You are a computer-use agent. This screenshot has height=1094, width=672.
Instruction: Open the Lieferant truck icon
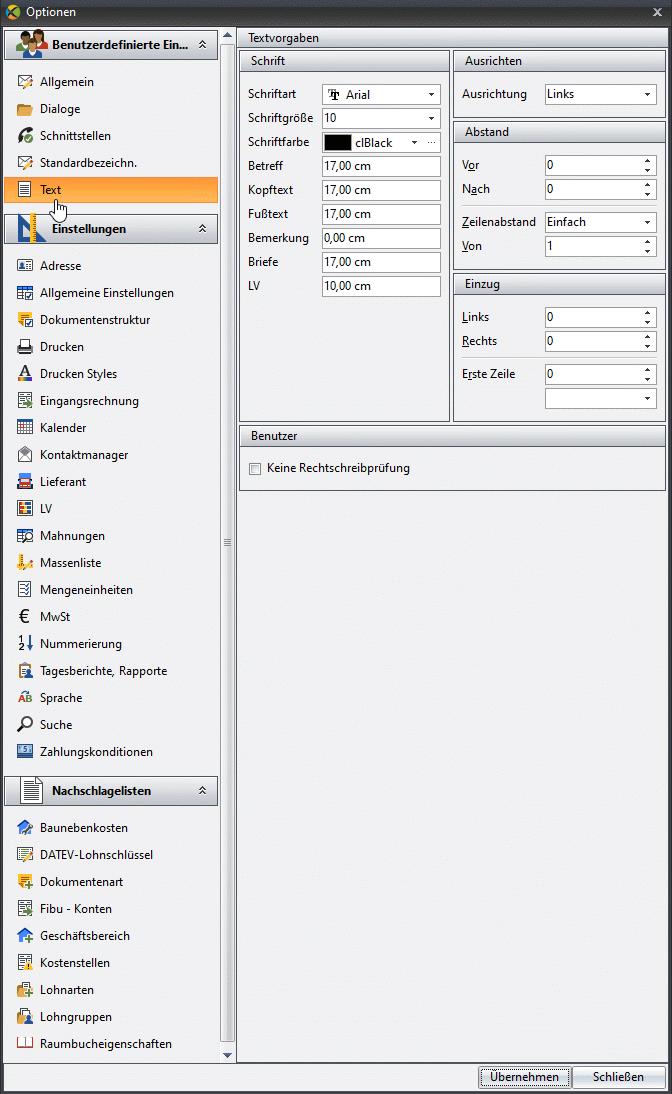click(25, 481)
